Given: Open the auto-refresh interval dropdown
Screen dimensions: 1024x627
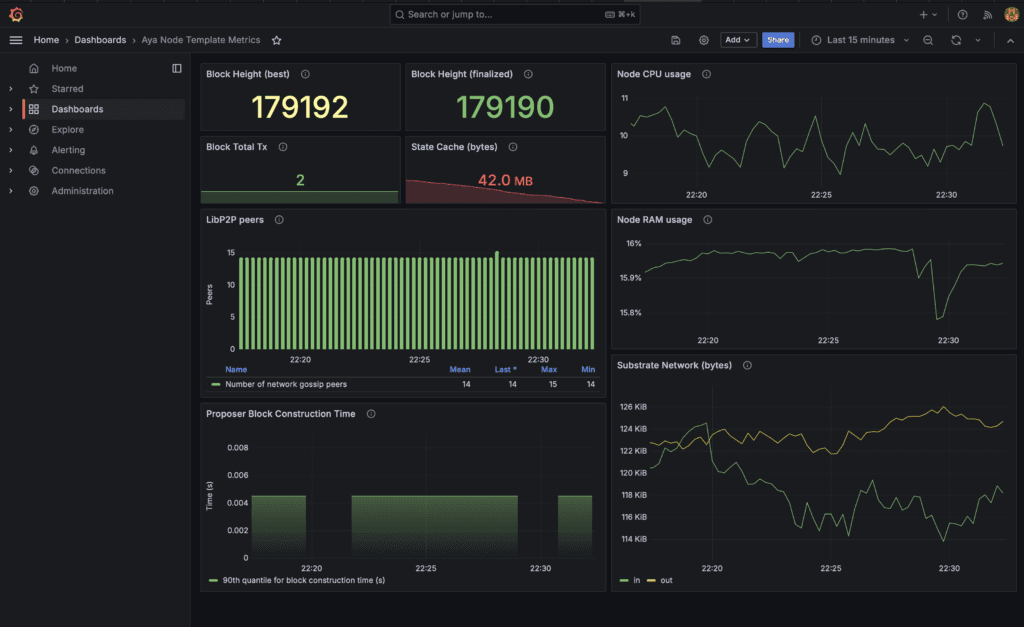Looking at the screenshot, I should [x=978, y=40].
